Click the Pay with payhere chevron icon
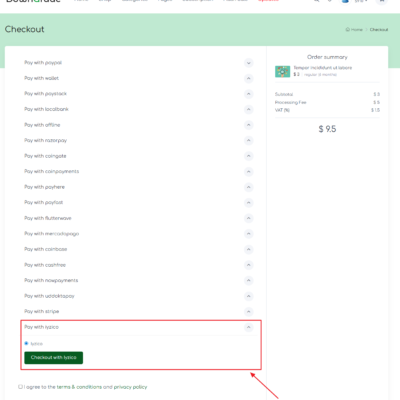Image resolution: width=400 pixels, height=400 pixels. point(248,187)
